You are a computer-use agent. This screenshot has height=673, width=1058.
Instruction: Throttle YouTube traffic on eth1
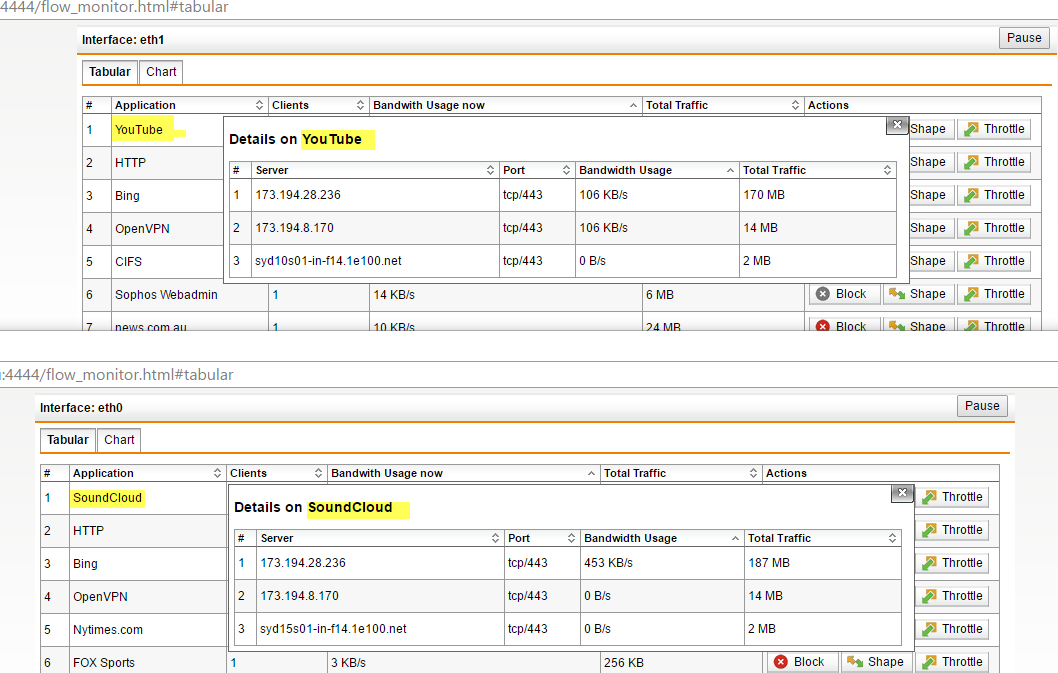994,129
